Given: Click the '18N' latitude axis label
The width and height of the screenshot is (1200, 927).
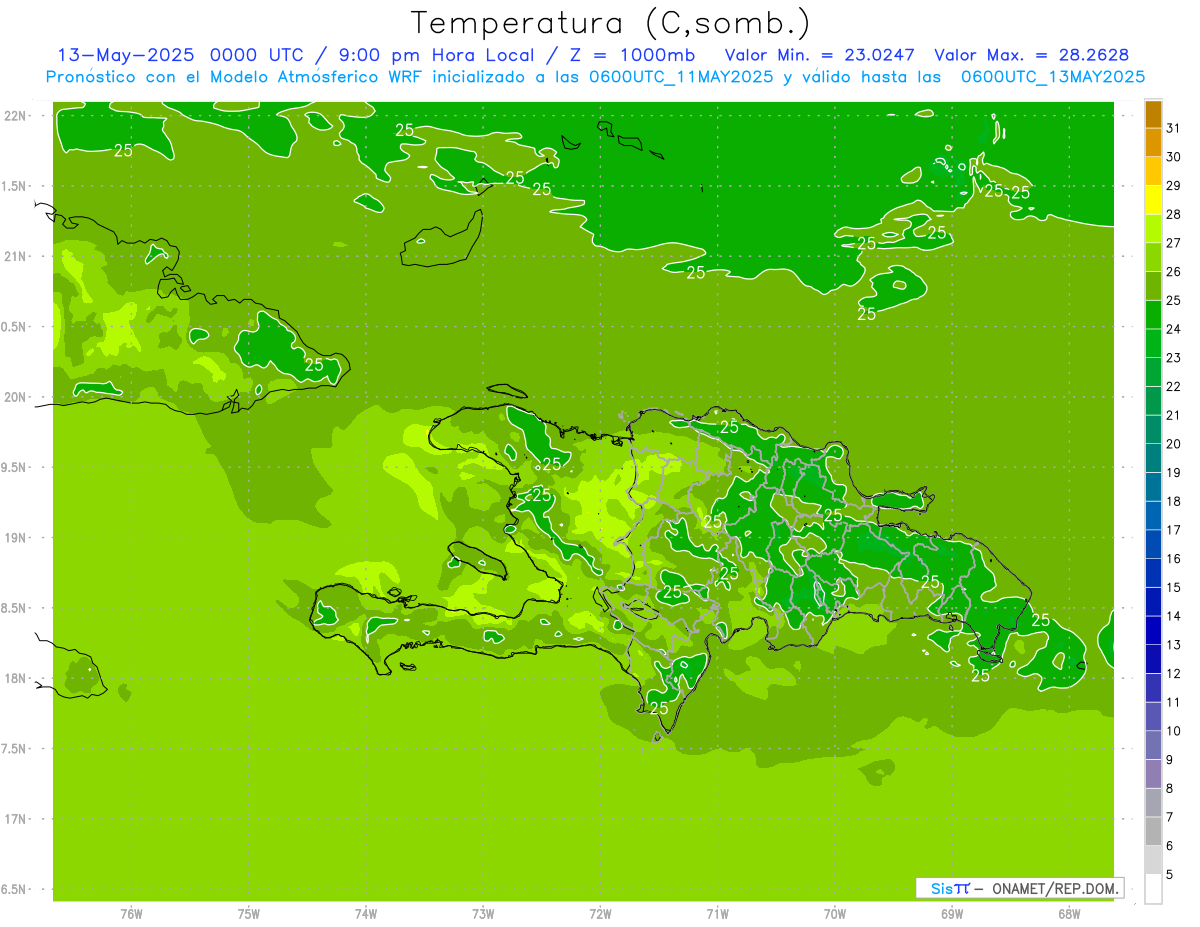Looking at the screenshot, I should (x=16, y=679).
